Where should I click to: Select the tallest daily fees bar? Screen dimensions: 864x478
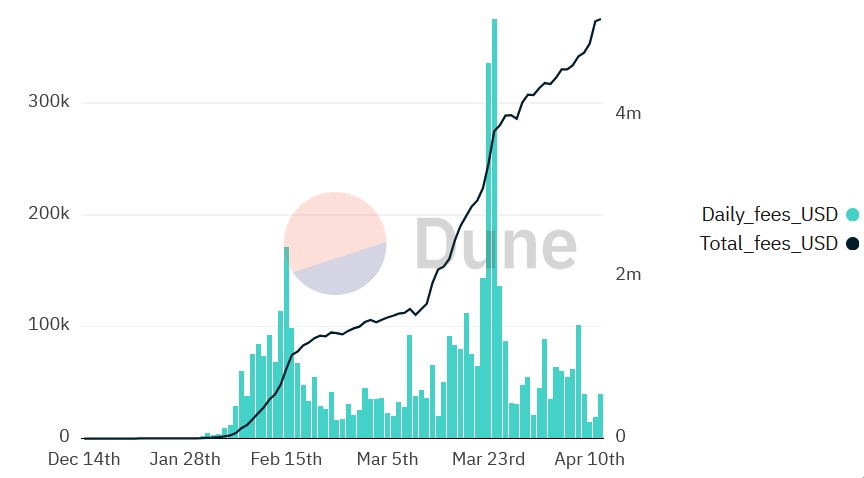point(494,228)
